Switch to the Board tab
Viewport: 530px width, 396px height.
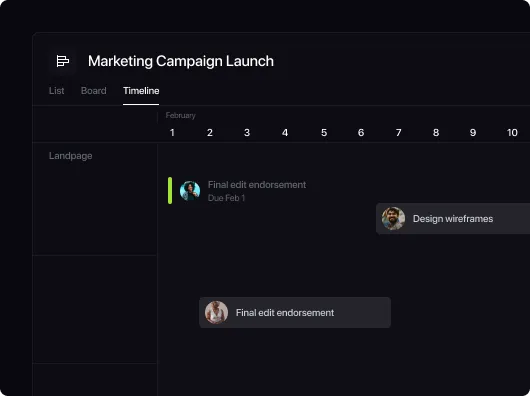94,91
